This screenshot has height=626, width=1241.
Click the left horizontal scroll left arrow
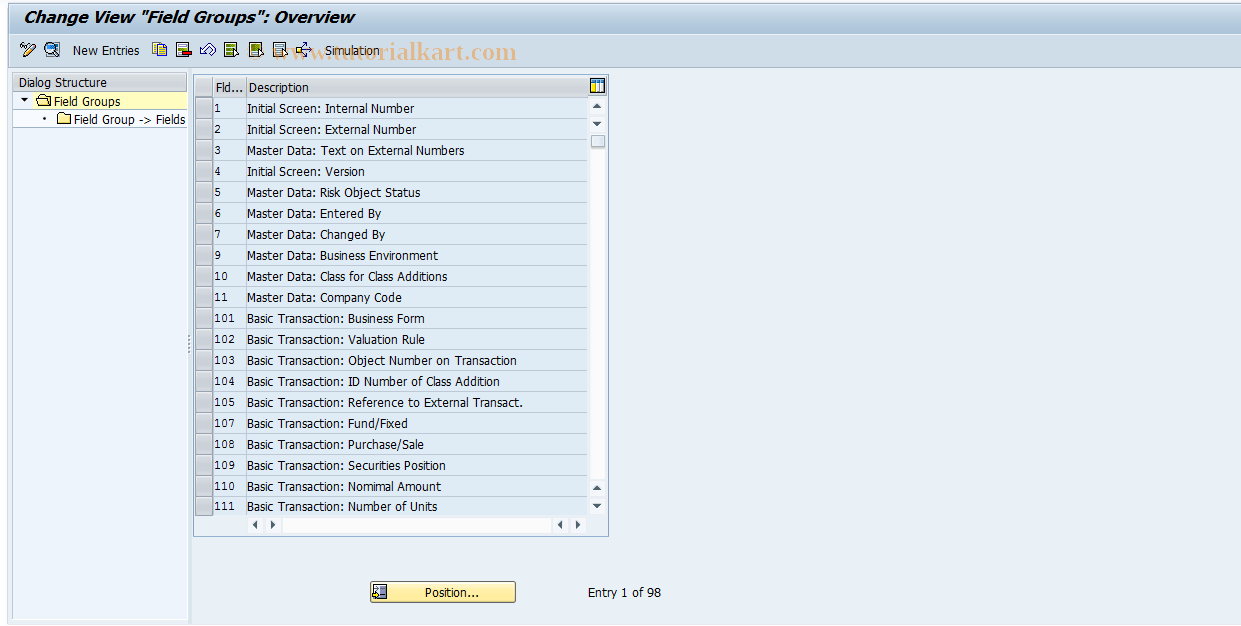(255, 524)
